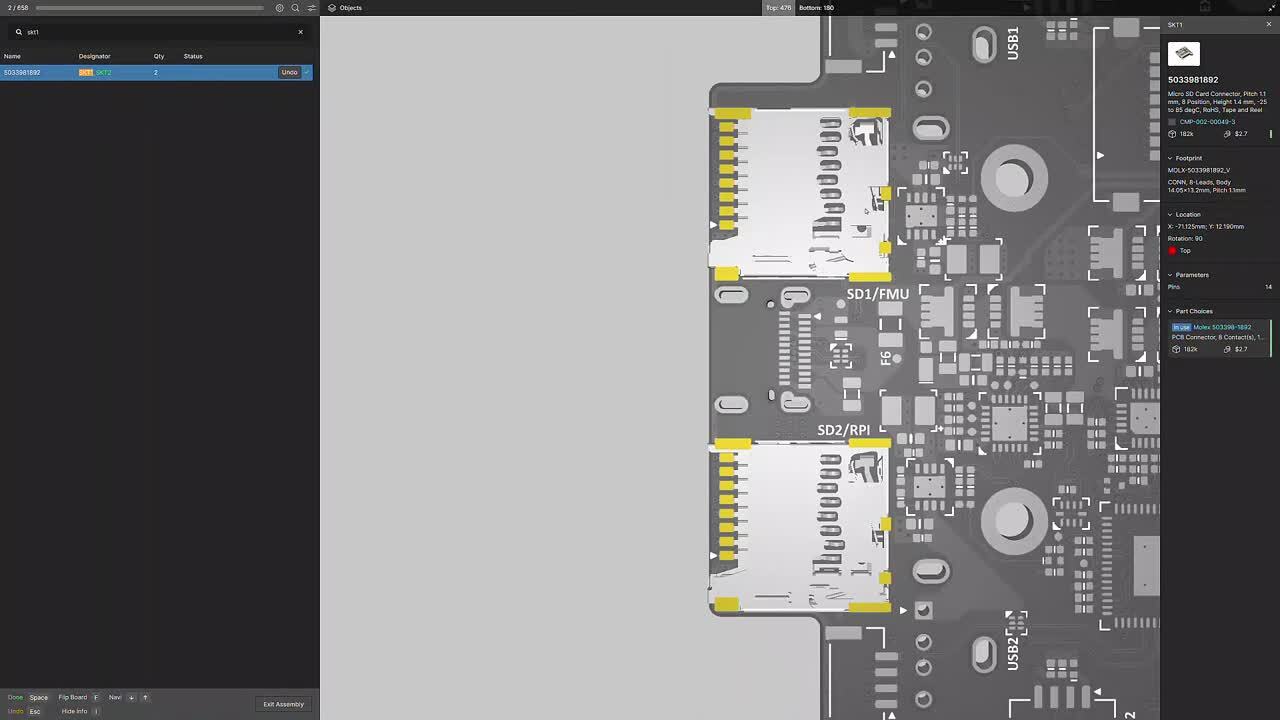The width and height of the screenshot is (1280, 720).
Task: Click the magnifier icon beside the progress bar
Action: click(x=295, y=8)
